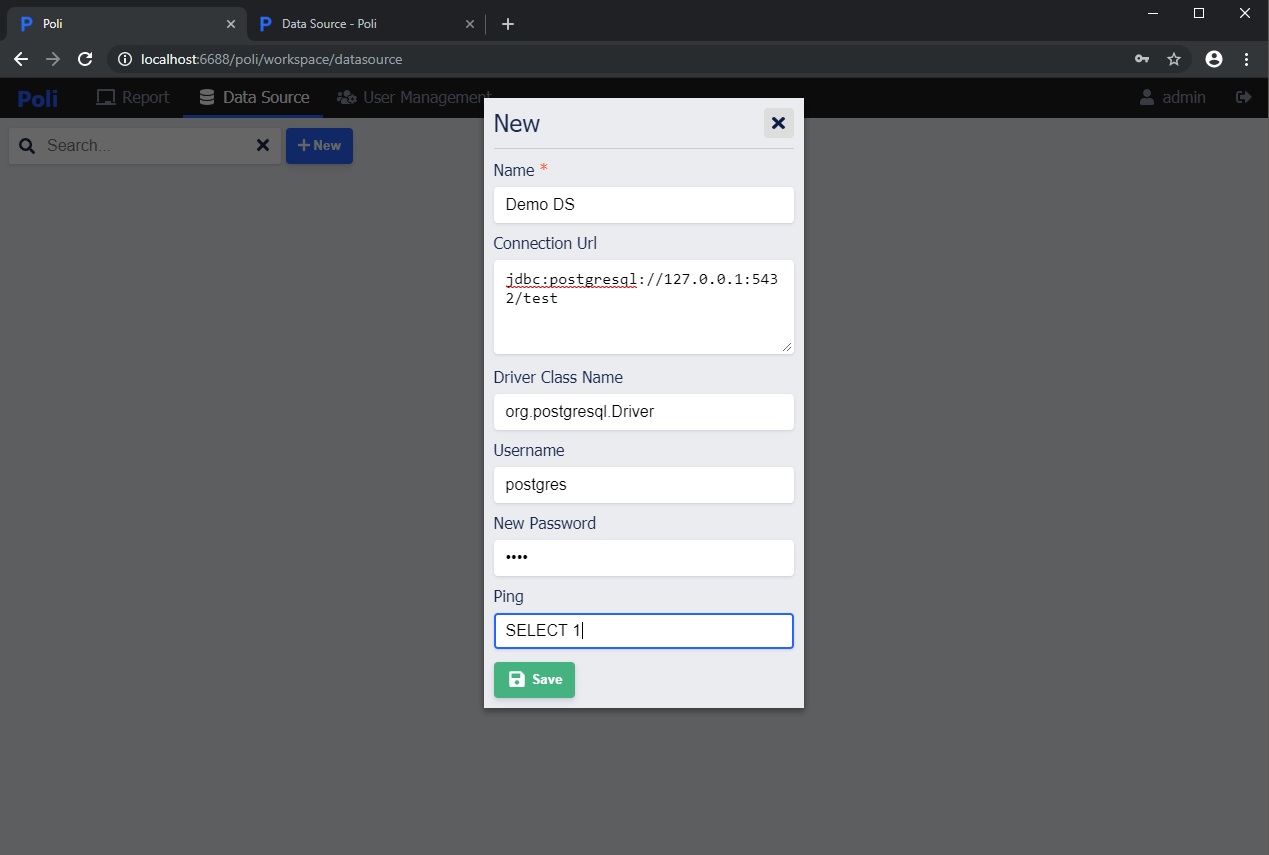Open the admin user account menu
This screenshot has width=1269, height=855.
coord(1173,98)
